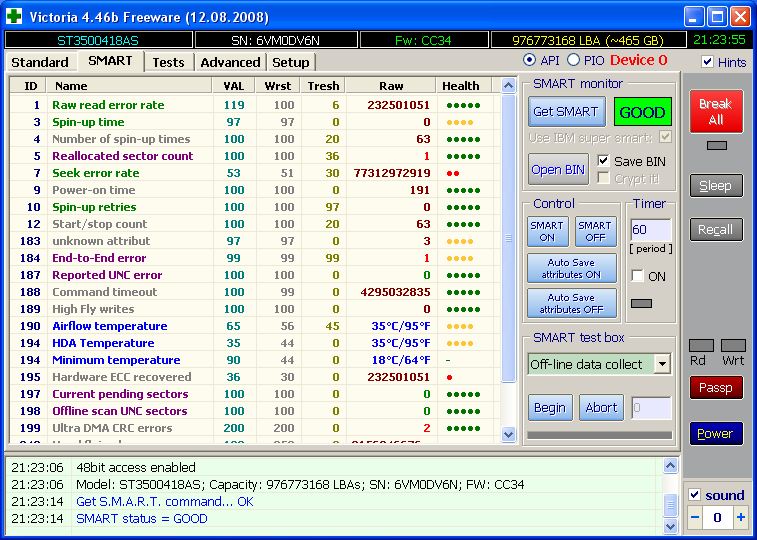Open the Advanced tab

[x=230, y=62]
